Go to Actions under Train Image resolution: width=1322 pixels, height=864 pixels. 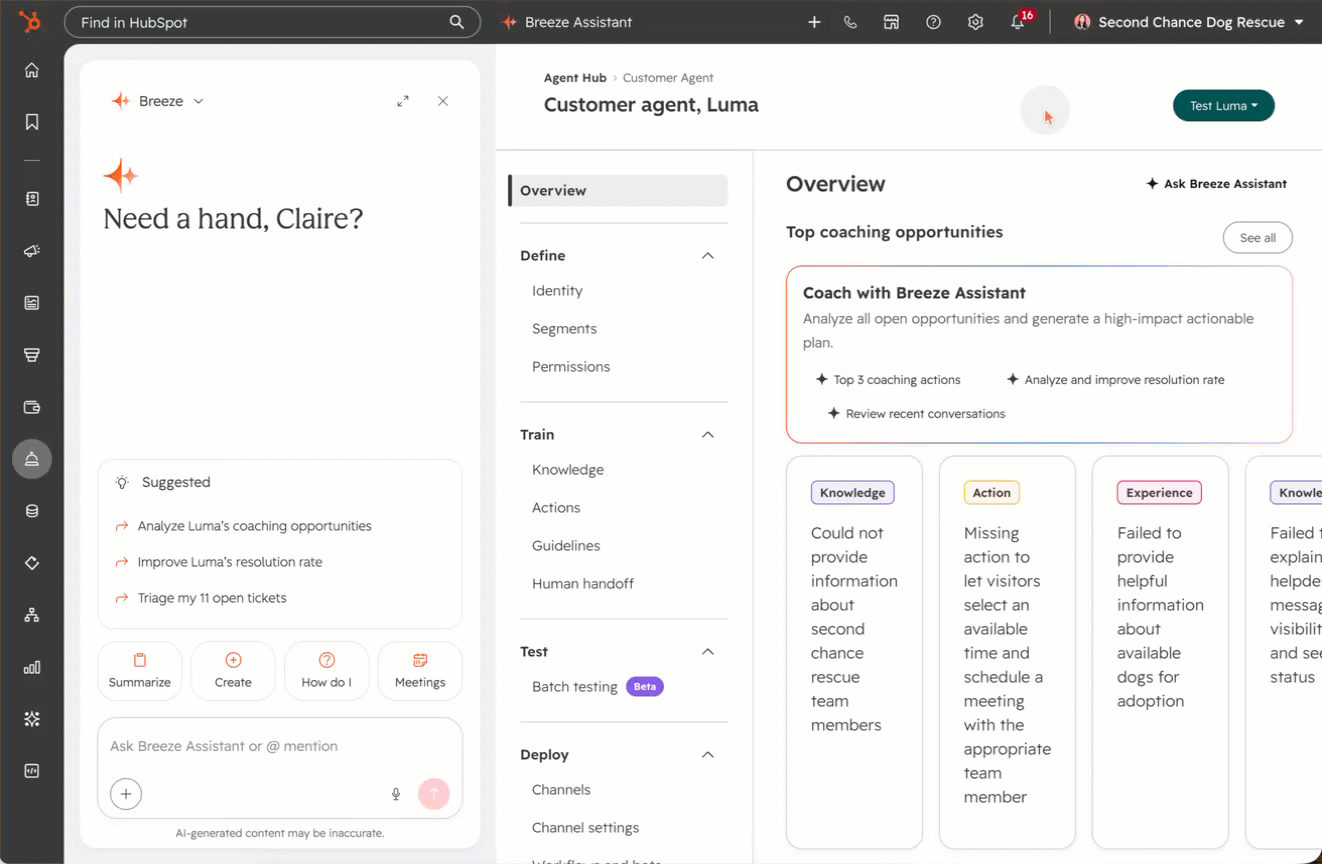pos(556,508)
